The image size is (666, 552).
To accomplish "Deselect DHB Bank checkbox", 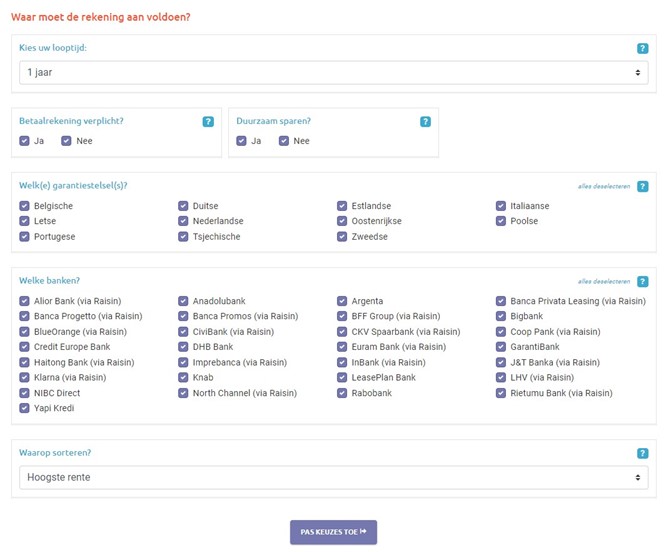I will point(183,347).
